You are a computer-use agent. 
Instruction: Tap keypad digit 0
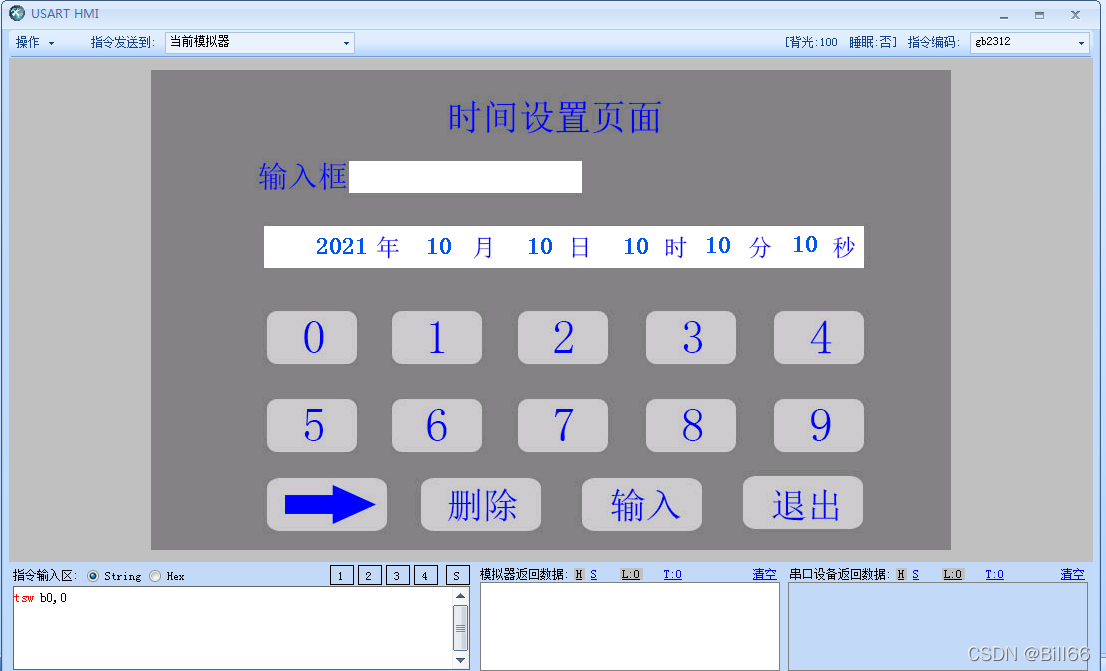(312, 337)
